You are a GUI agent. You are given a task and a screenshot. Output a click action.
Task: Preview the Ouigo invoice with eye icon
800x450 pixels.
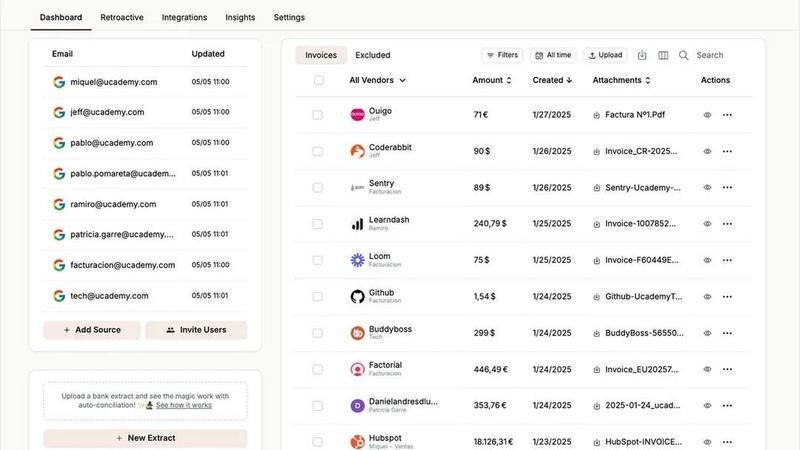707,115
